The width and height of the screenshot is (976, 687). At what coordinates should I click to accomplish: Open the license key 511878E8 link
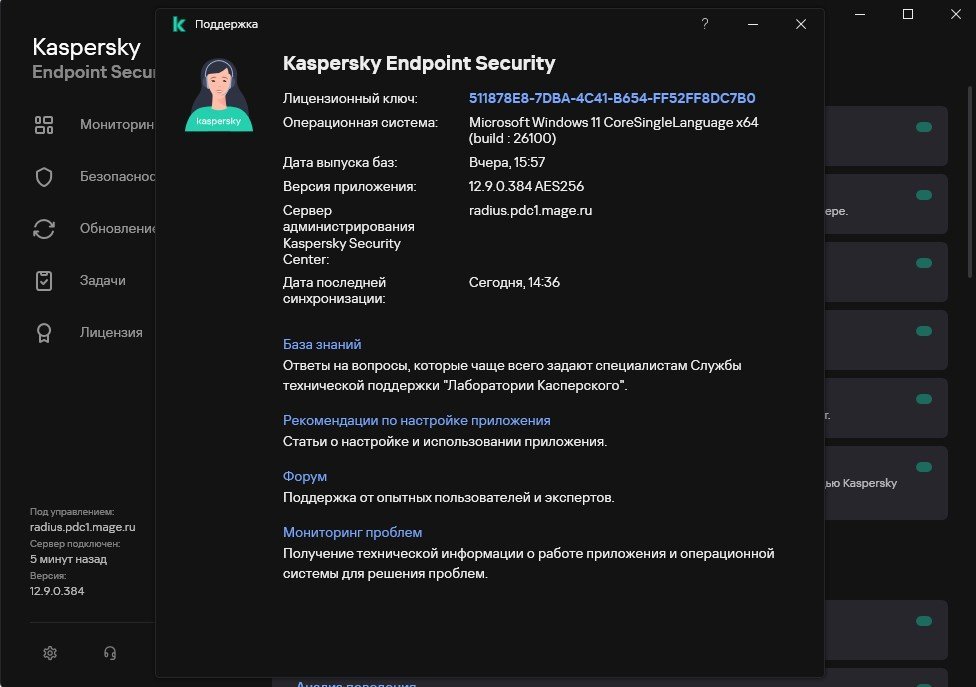click(x=612, y=98)
